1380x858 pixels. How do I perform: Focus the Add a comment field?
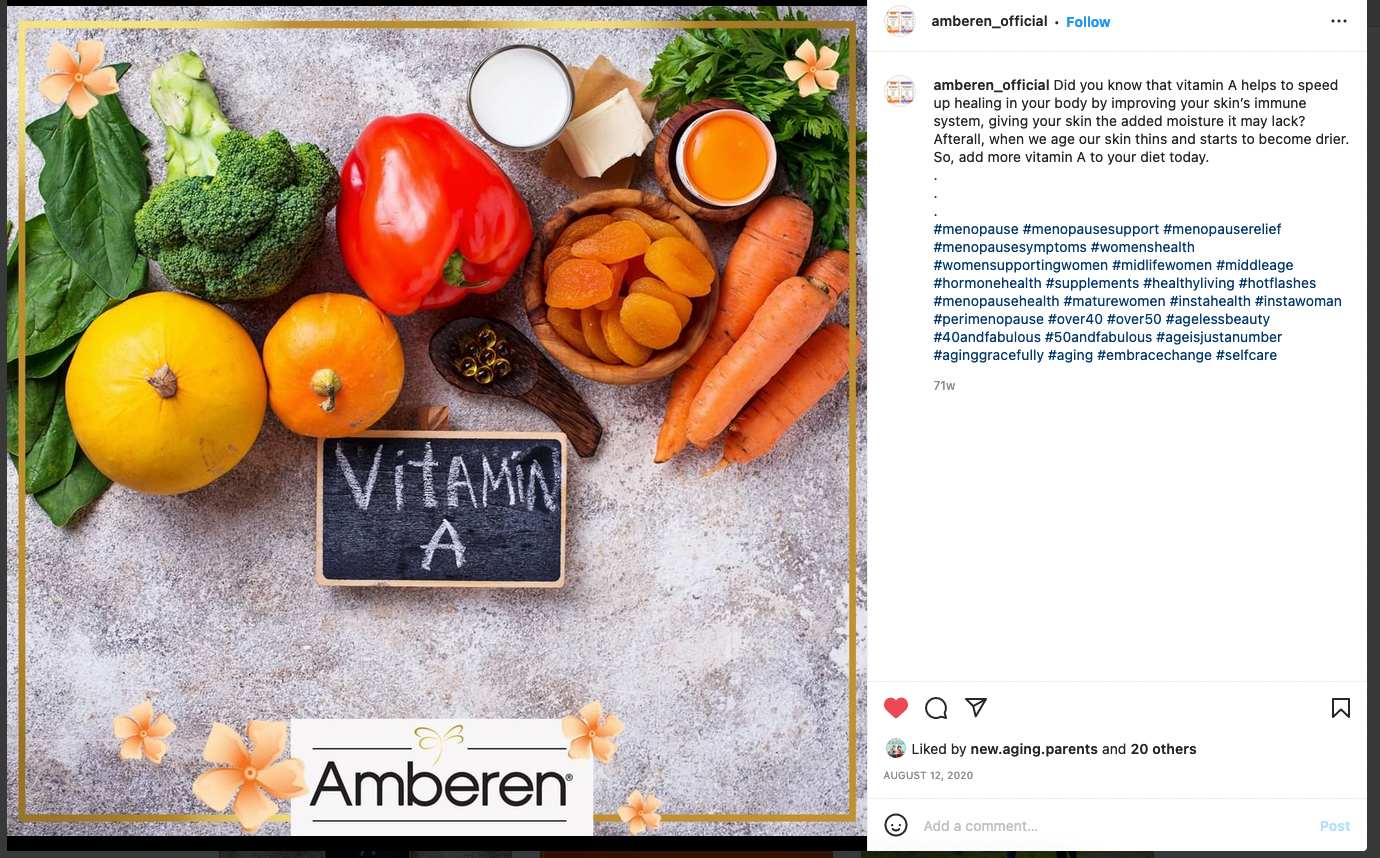click(x=1115, y=826)
